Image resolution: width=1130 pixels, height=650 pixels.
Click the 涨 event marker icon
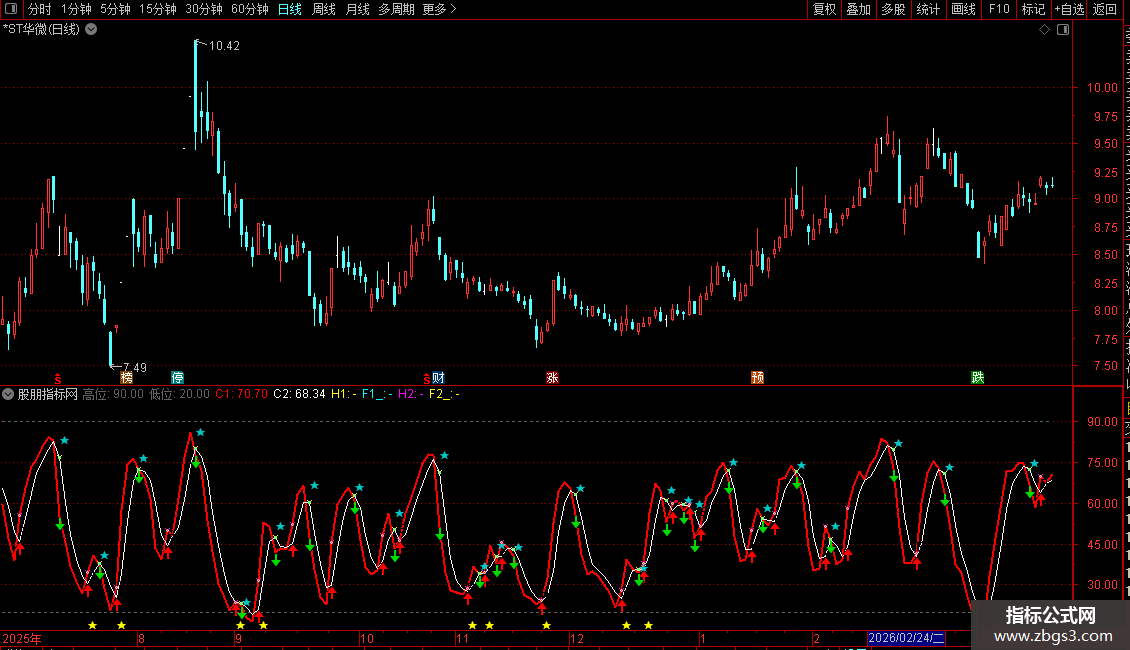pyautogui.click(x=552, y=378)
